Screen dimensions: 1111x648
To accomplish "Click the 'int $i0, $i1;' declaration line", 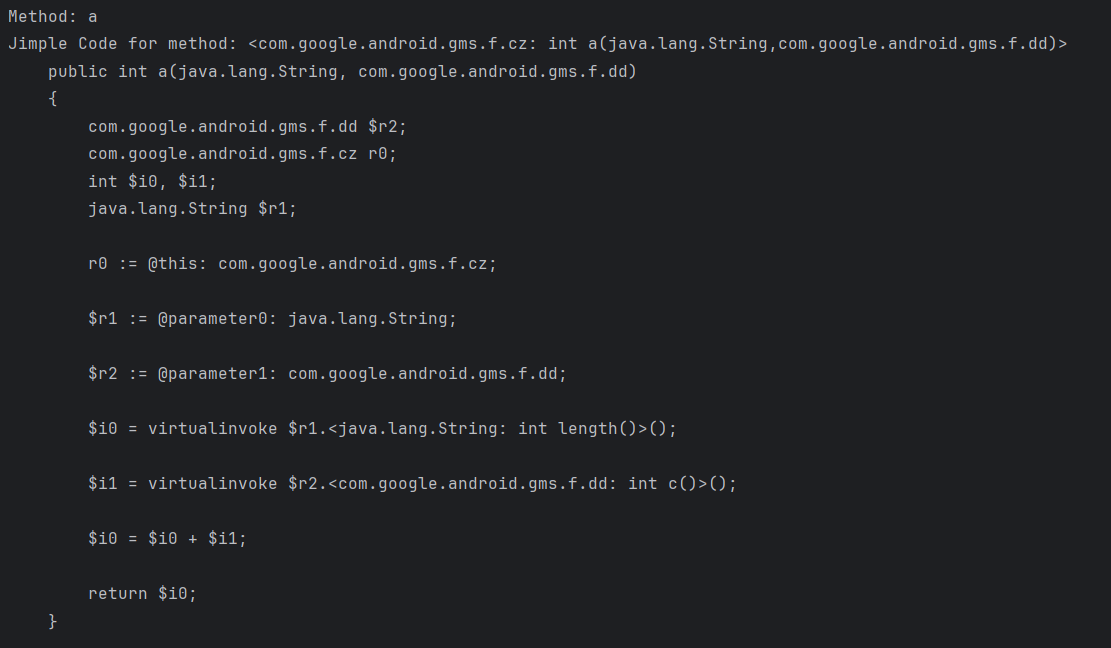I will coord(152,181).
